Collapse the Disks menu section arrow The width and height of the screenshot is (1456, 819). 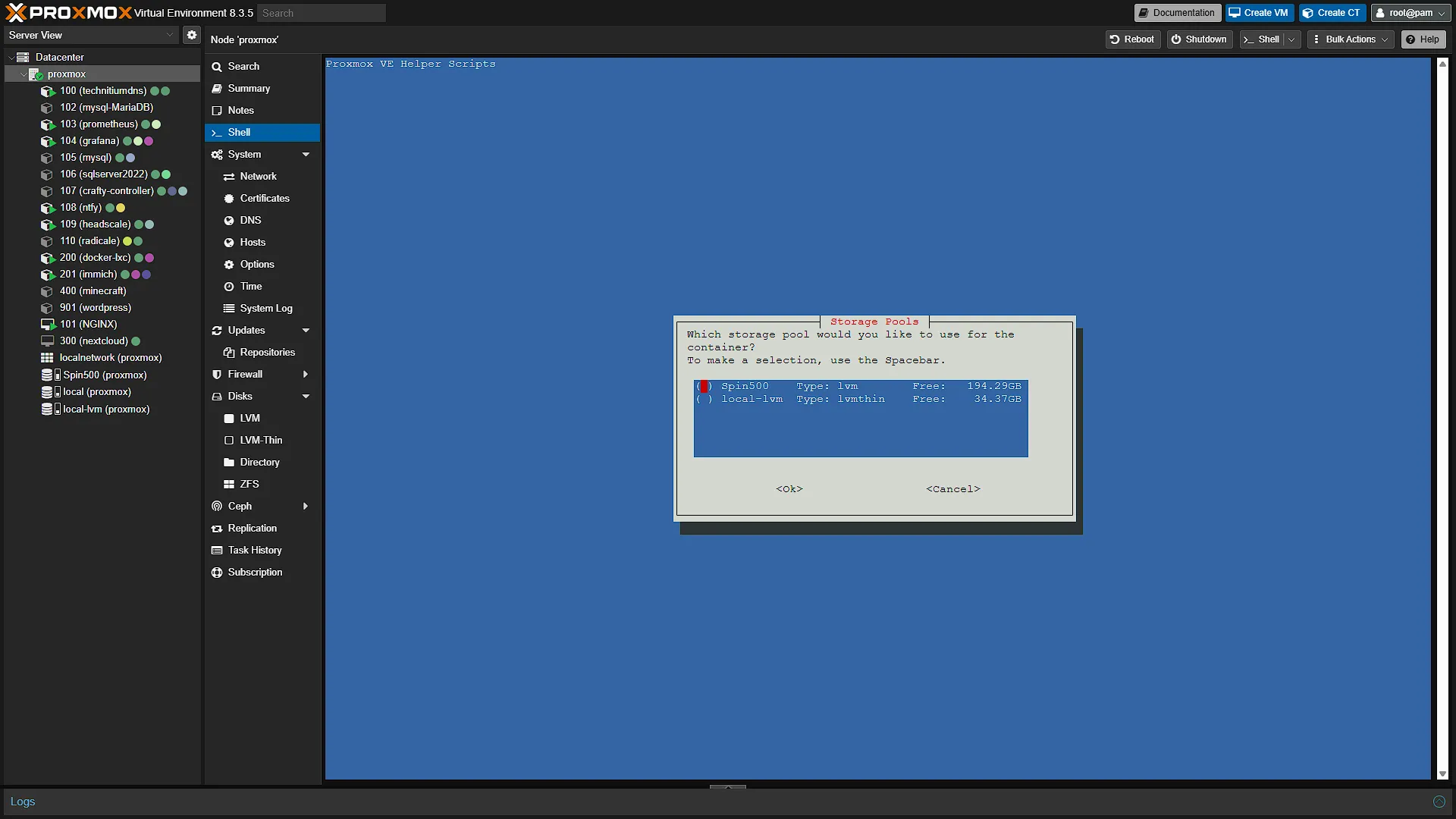point(306,397)
